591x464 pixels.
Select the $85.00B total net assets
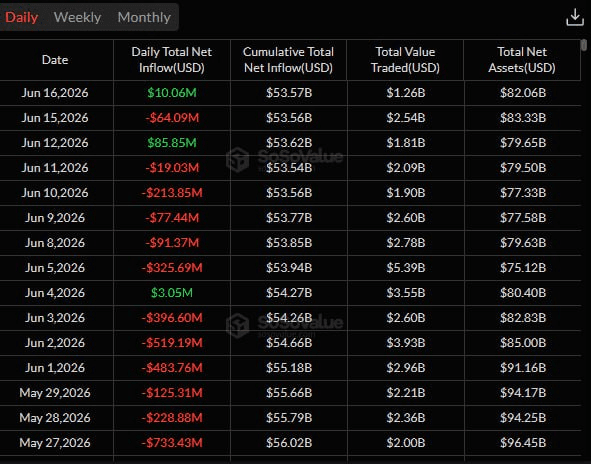[x=523, y=343]
